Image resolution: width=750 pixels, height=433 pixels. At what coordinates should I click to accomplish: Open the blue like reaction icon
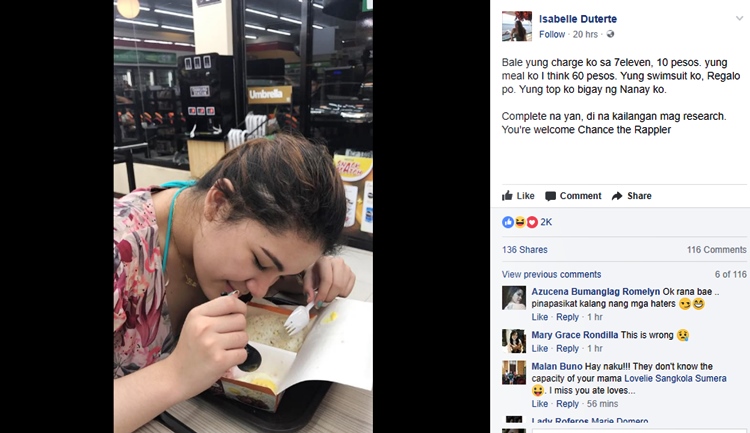click(x=507, y=222)
